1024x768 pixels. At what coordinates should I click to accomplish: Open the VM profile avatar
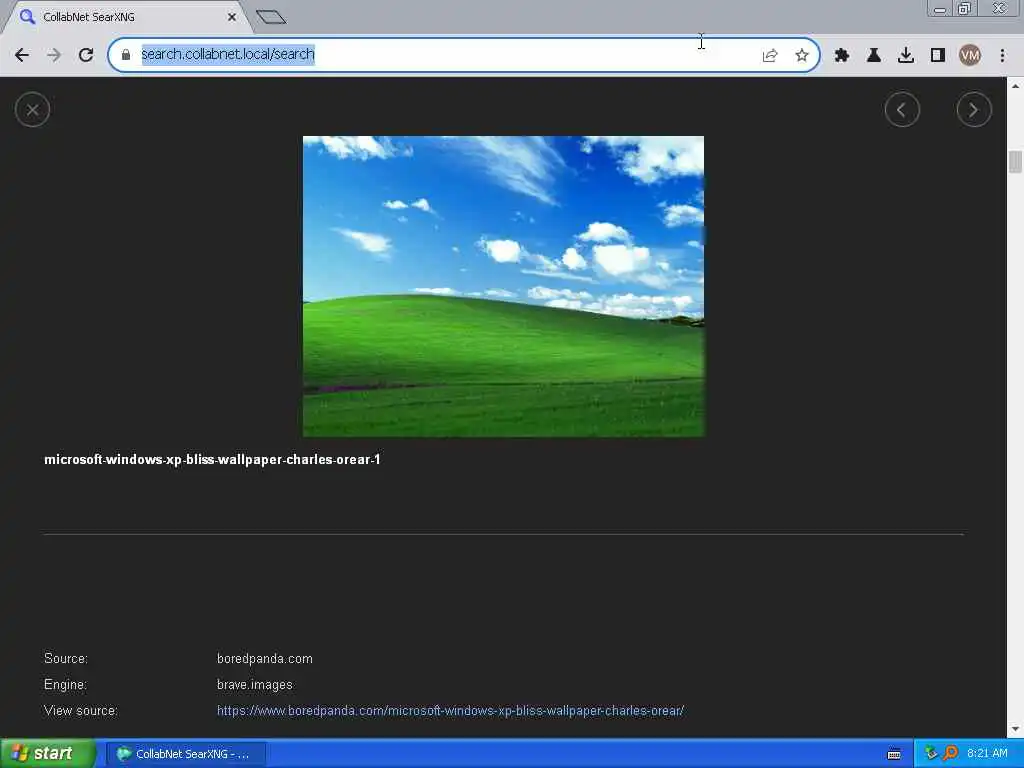click(x=970, y=56)
